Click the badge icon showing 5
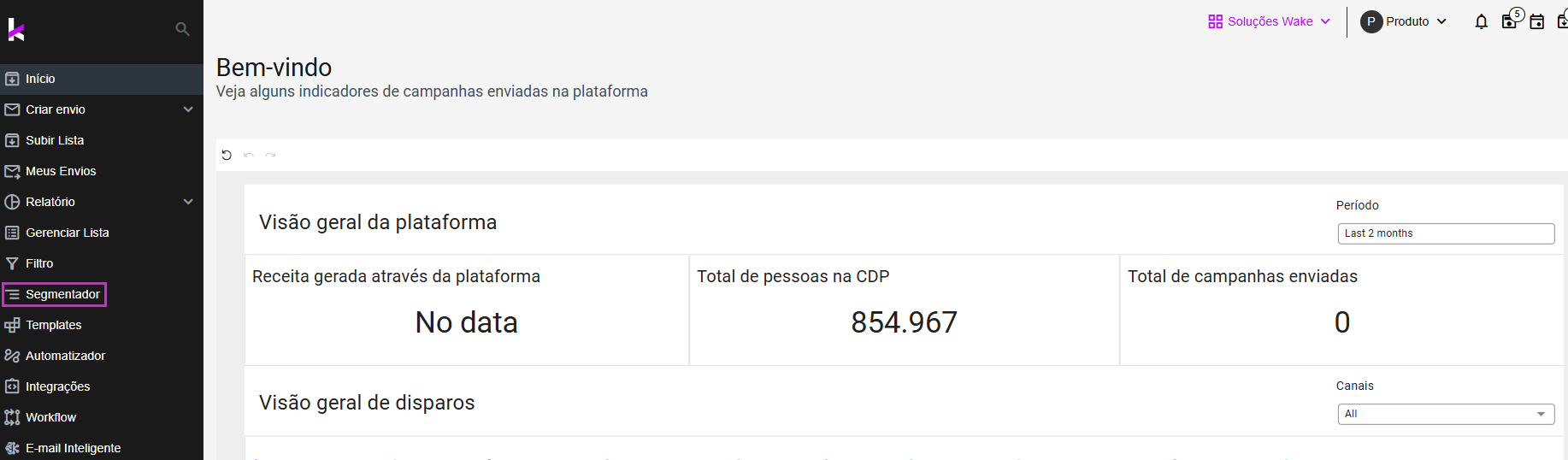 [1511, 20]
